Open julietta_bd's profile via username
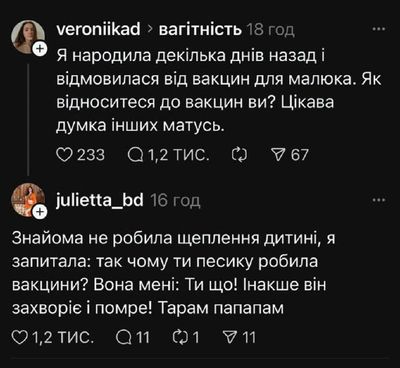Screen dimensions: 400x368 [x=100, y=200]
